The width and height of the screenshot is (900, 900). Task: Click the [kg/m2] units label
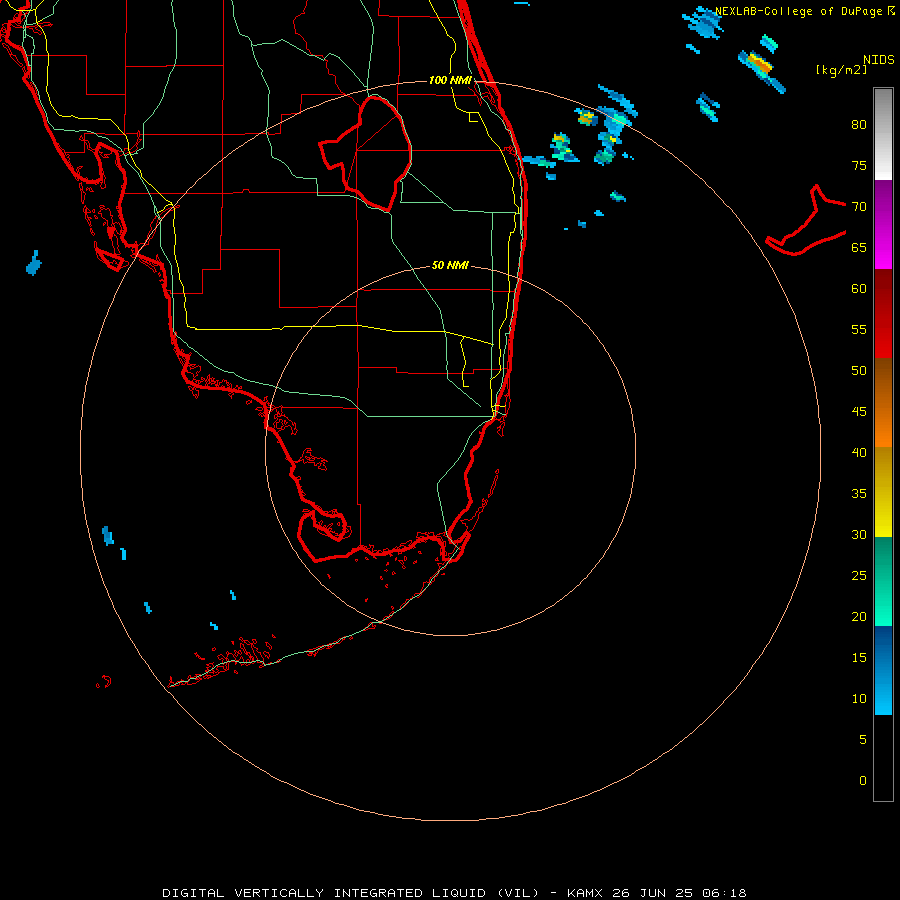coord(841,70)
